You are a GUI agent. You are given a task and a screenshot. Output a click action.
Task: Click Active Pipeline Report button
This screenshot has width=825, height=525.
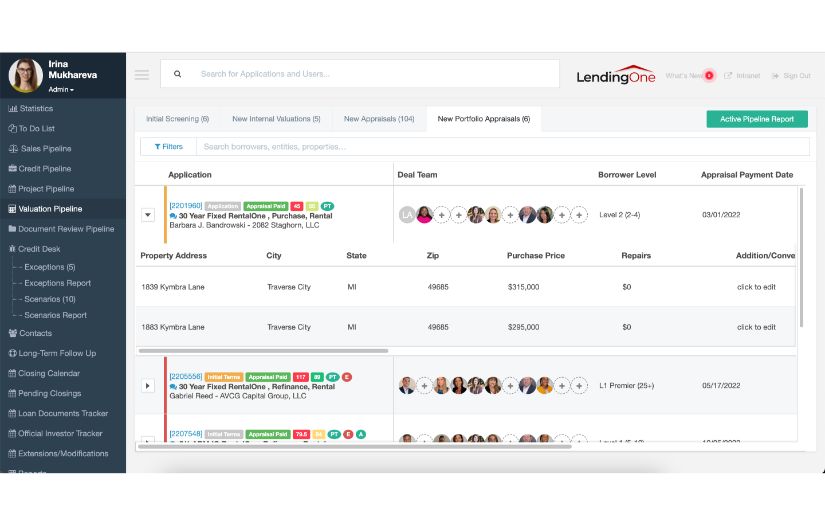click(x=757, y=119)
